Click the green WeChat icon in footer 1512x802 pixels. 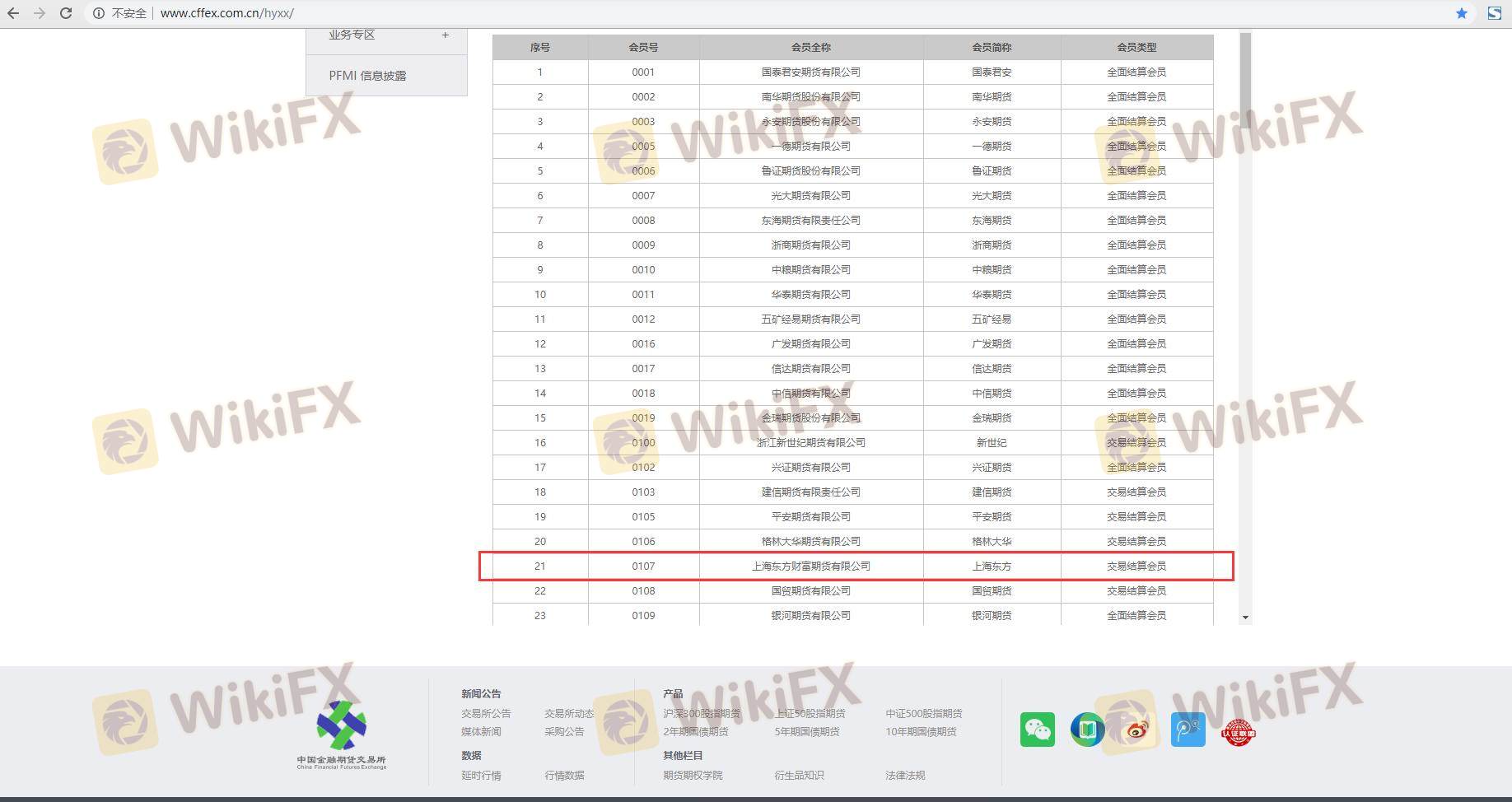(x=1037, y=730)
